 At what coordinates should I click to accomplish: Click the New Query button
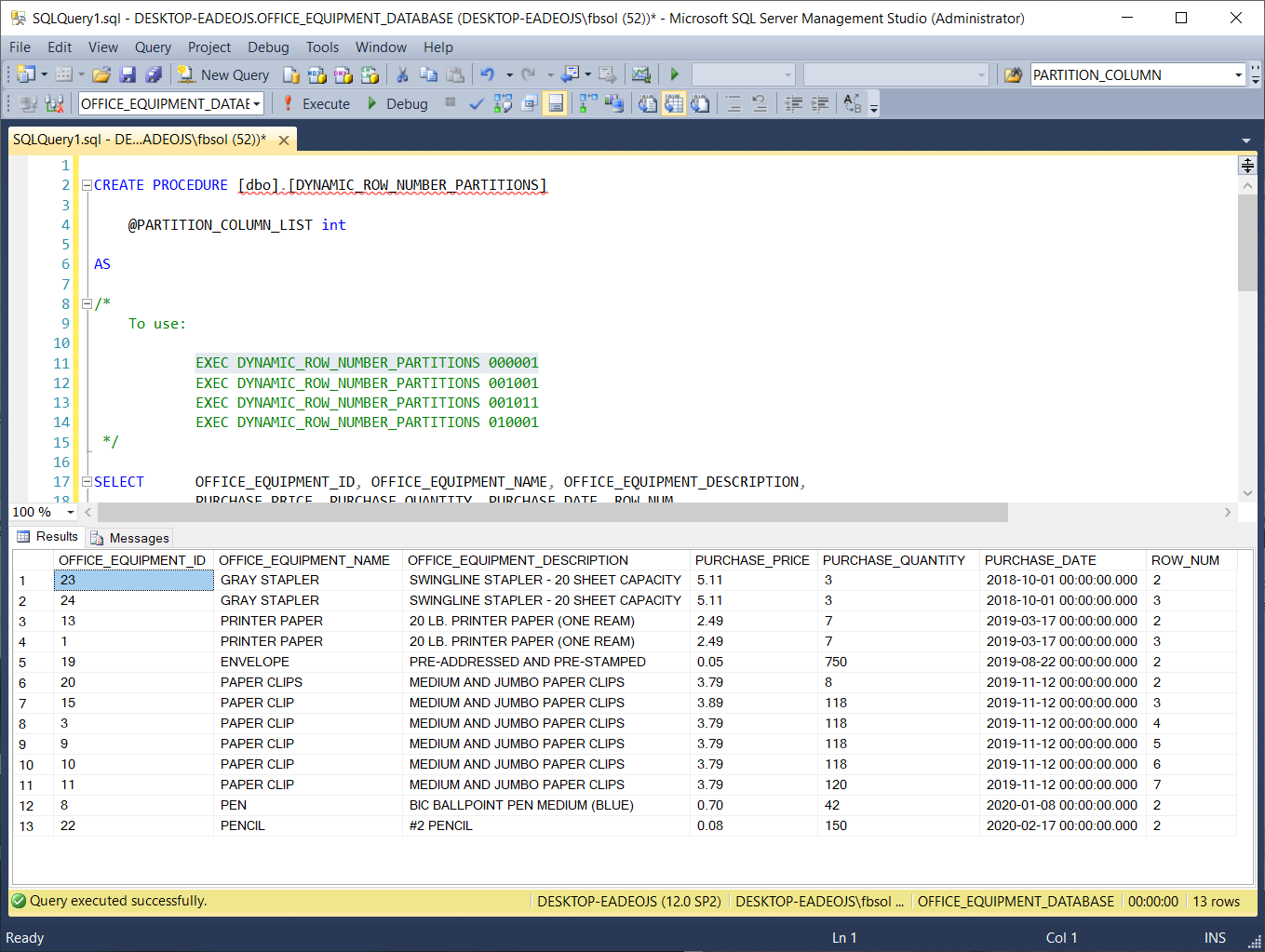point(223,75)
